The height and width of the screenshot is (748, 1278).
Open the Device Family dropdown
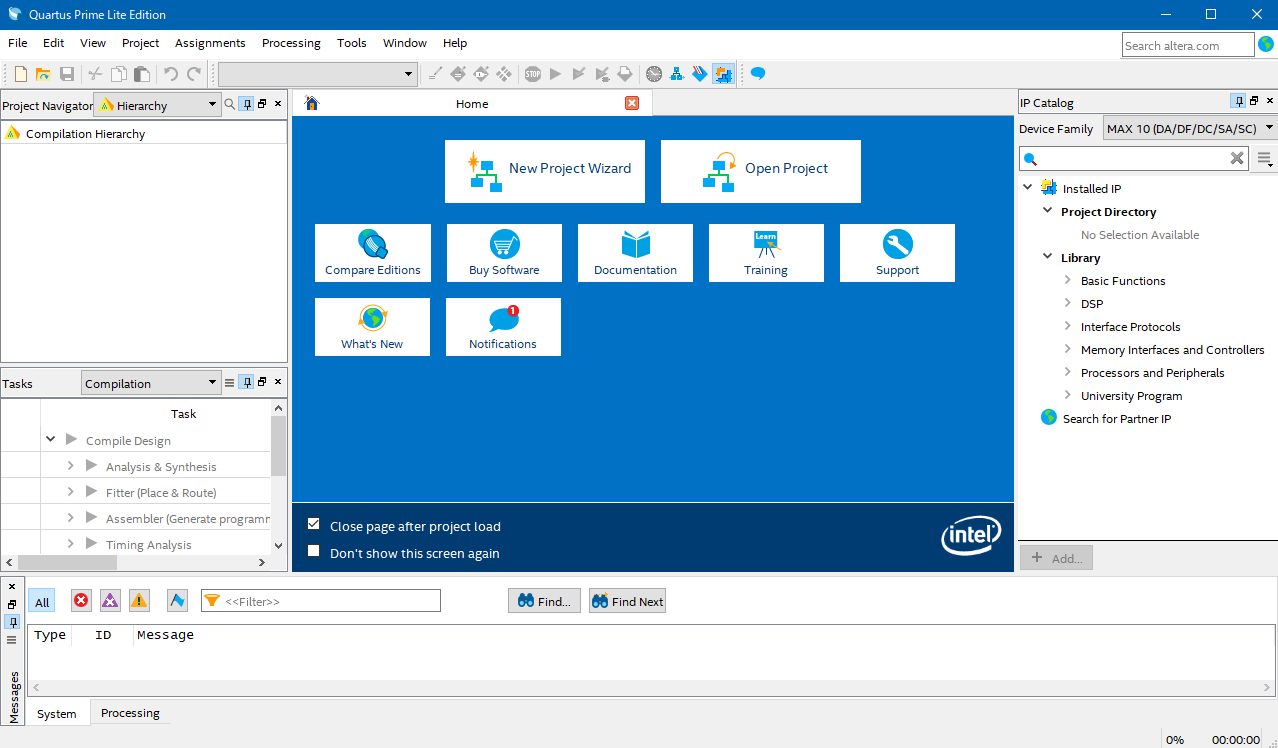click(x=1190, y=128)
